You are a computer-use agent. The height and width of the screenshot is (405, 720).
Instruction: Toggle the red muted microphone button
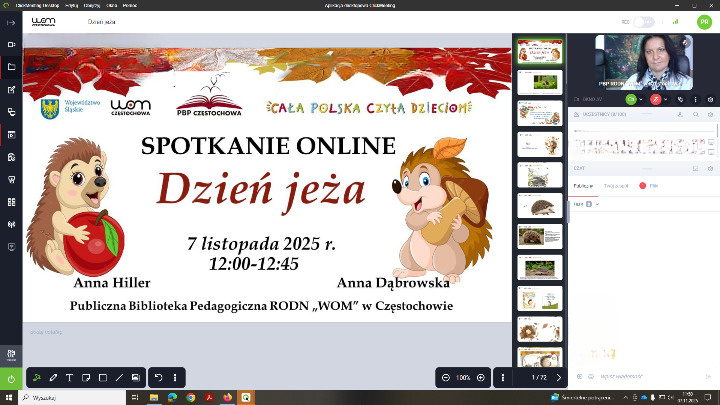pyautogui.click(x=656, y=99)
